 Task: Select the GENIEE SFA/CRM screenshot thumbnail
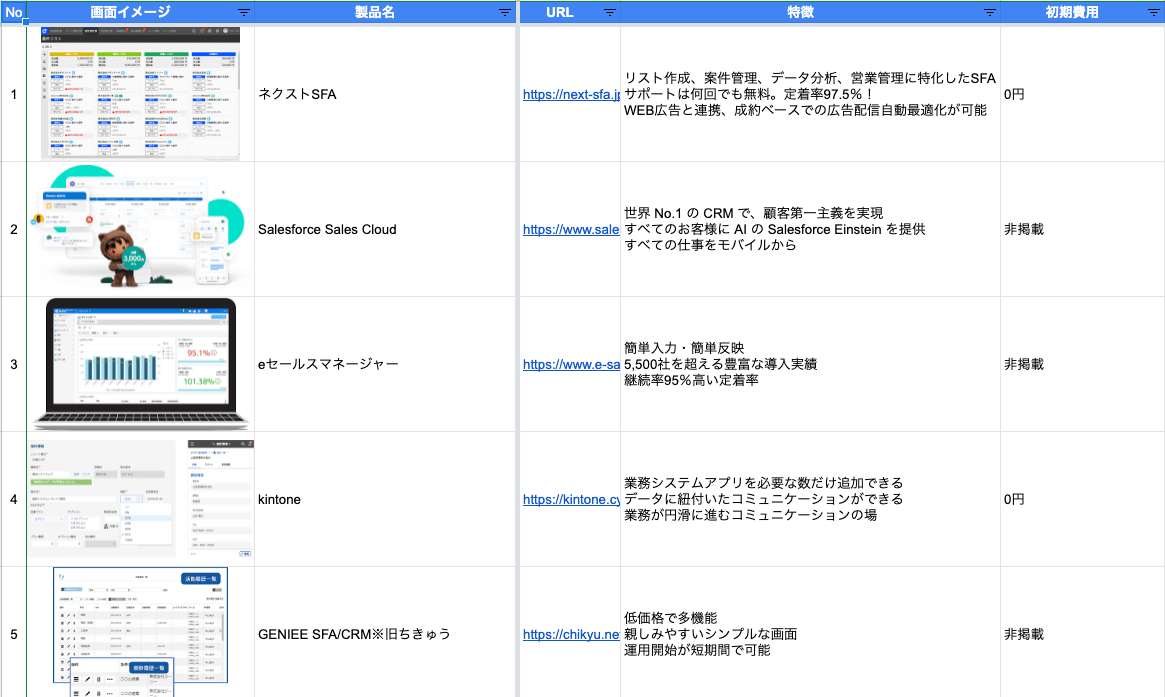(x=140, y=632)
